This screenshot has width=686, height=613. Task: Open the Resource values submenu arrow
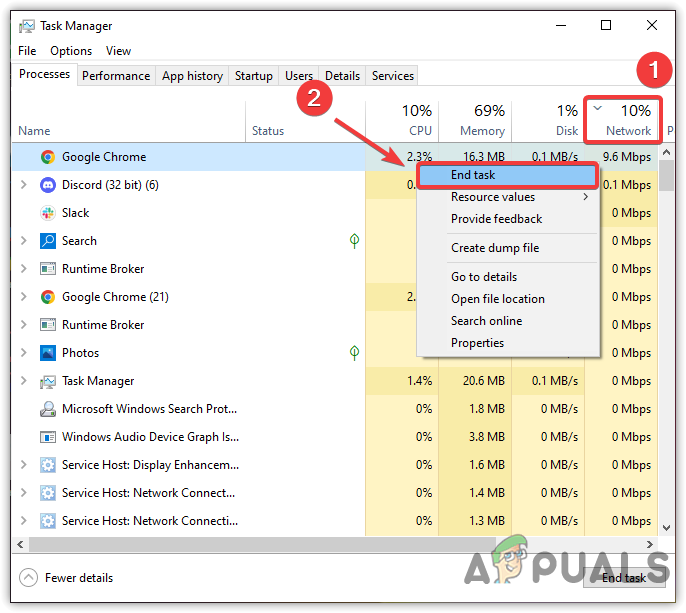click(x=585, y=197)
